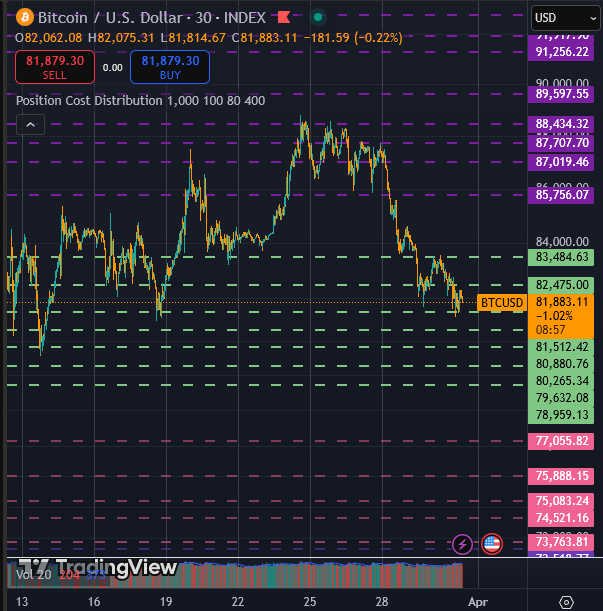603x611 pixels.
Task: Click the 87,707.70 purple price label
Action: [561, 143]
